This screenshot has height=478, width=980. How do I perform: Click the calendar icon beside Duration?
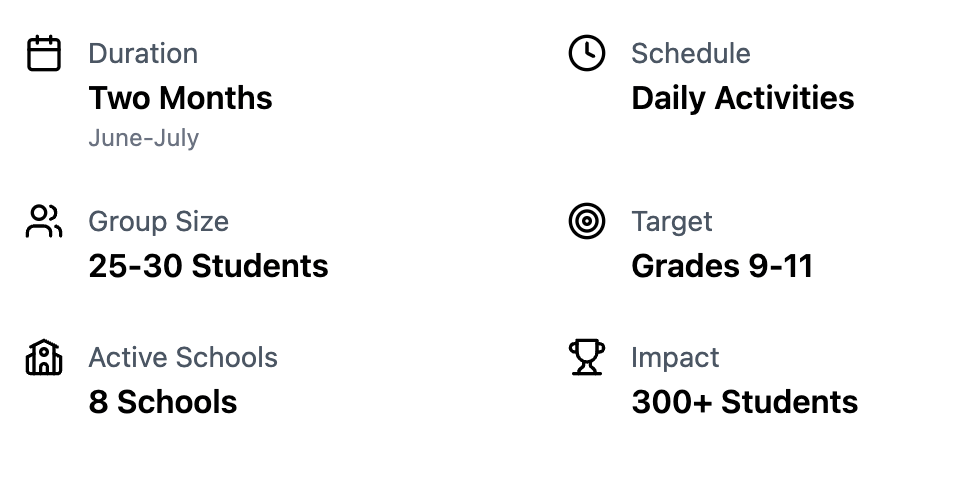[x=43, y=54]
